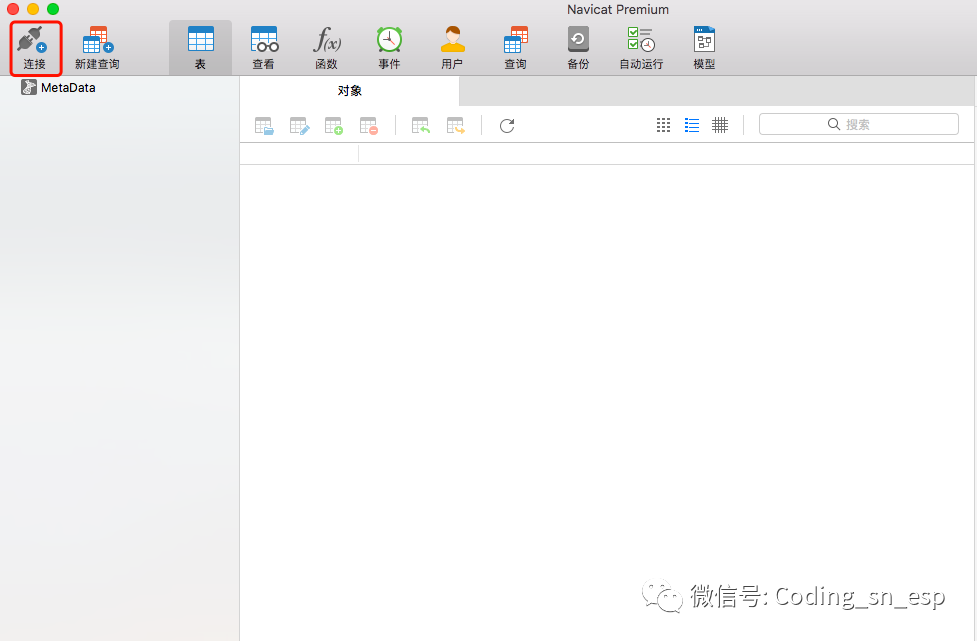Screen dimensions: 977x641
Task: Click the open table icon
Action: (264, 126)
